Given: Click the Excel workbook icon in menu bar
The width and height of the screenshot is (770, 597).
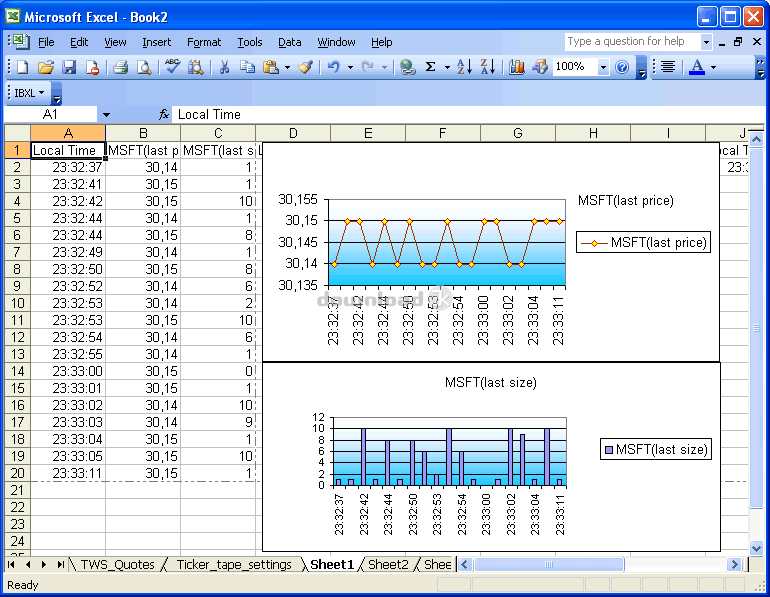Looking at the screenshot, I should [x=21, y=42].
